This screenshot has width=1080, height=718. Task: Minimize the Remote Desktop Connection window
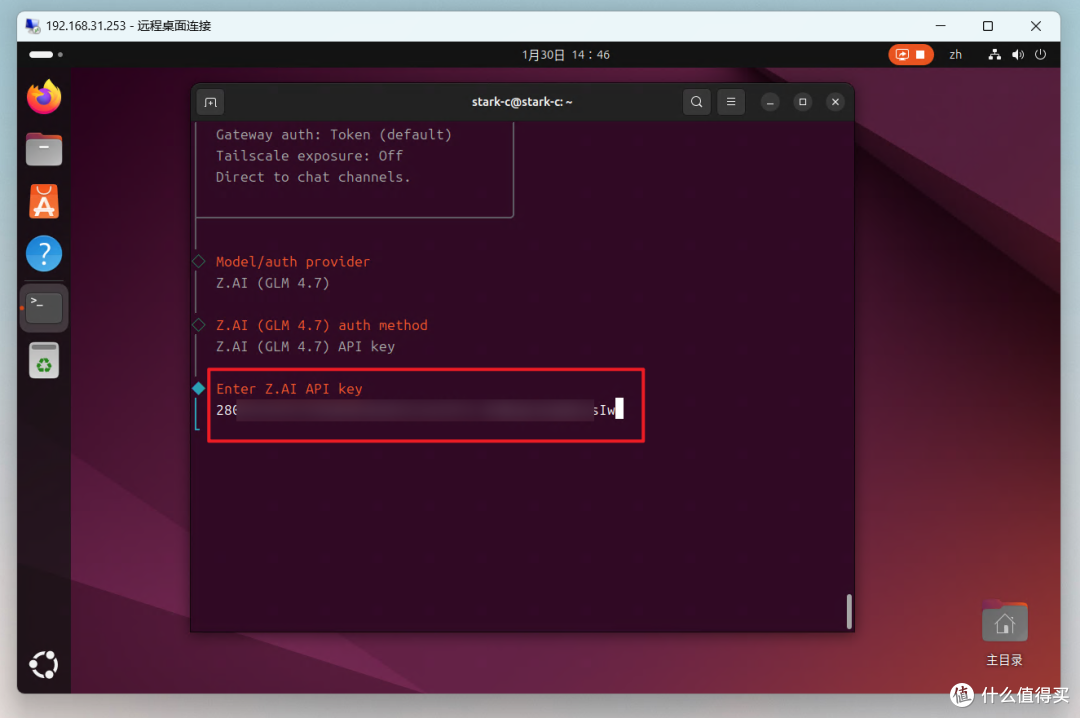pyautogui.click(x=940, y=26)
